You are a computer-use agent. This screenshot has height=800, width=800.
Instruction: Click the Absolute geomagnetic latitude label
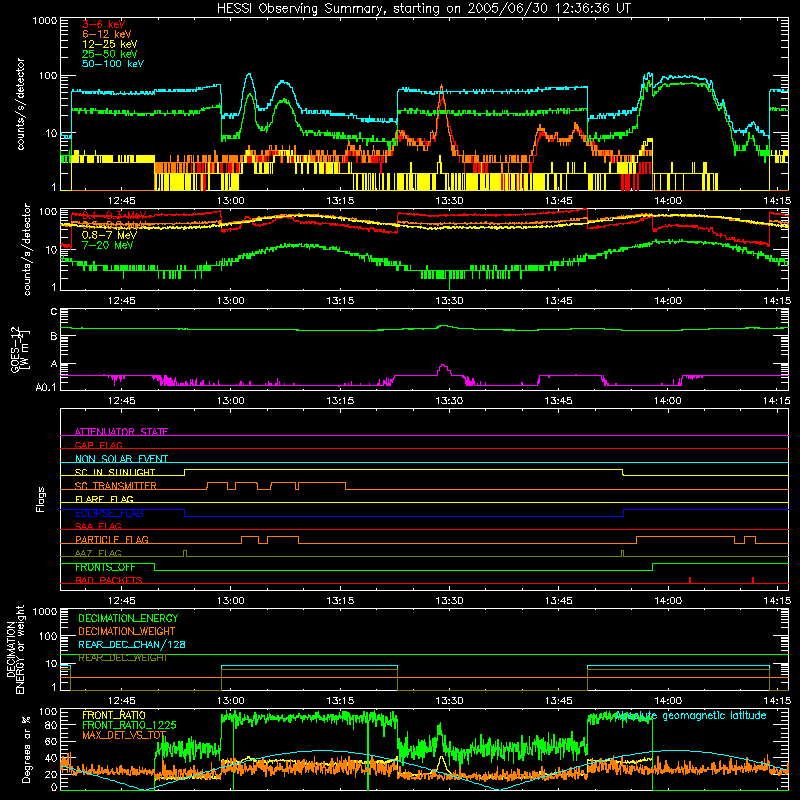tap(690, 716)
